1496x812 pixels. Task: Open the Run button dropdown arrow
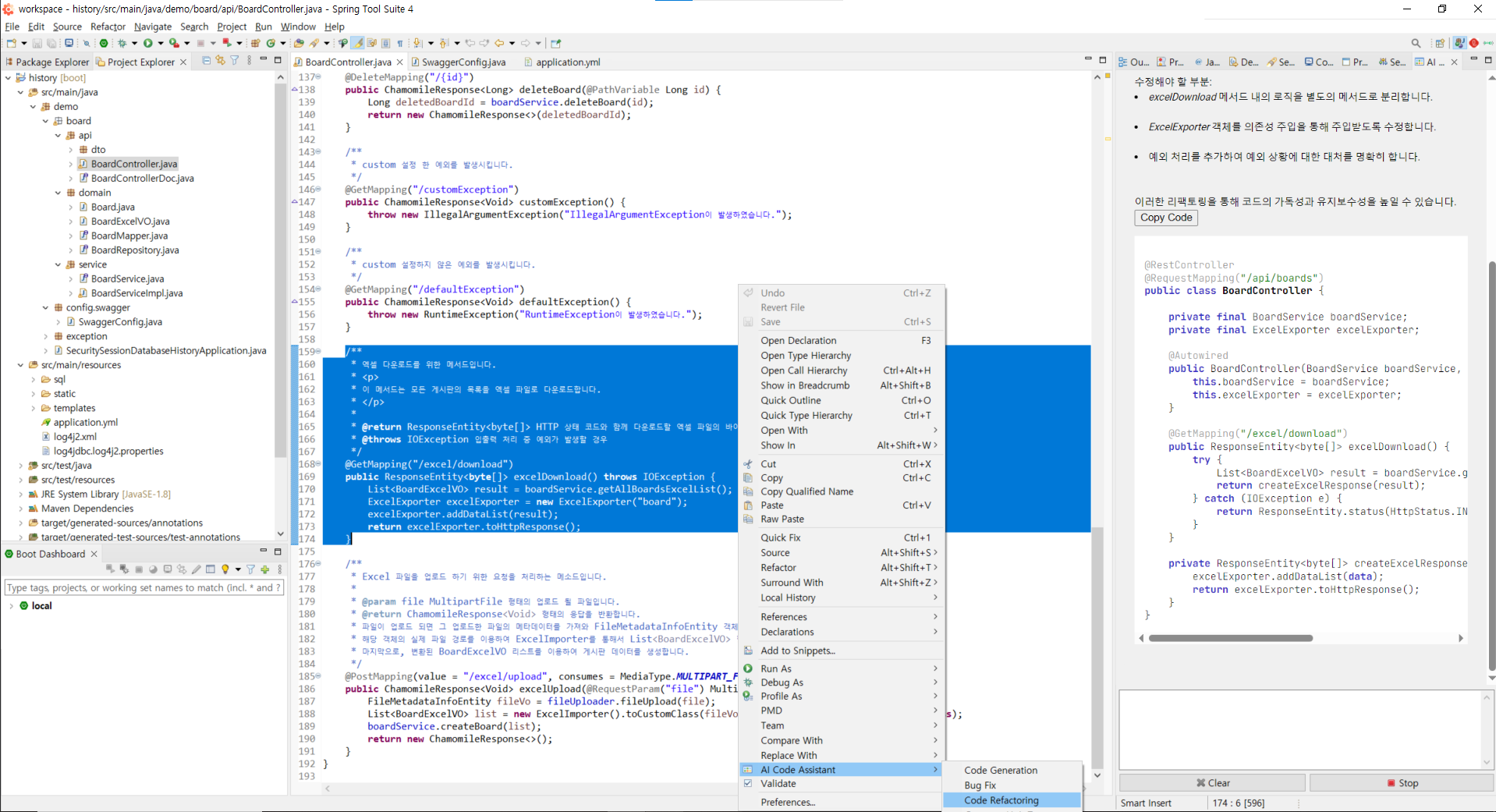pos(161,44)
